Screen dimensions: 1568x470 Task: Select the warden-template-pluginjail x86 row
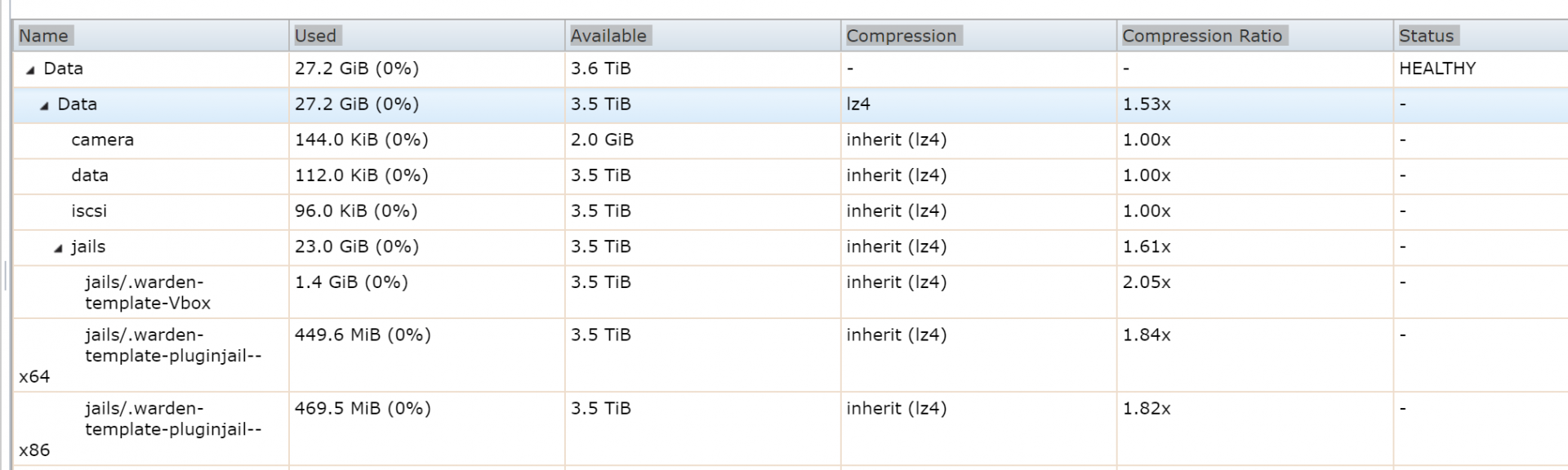pyautogui.click(x=790, y=428)
